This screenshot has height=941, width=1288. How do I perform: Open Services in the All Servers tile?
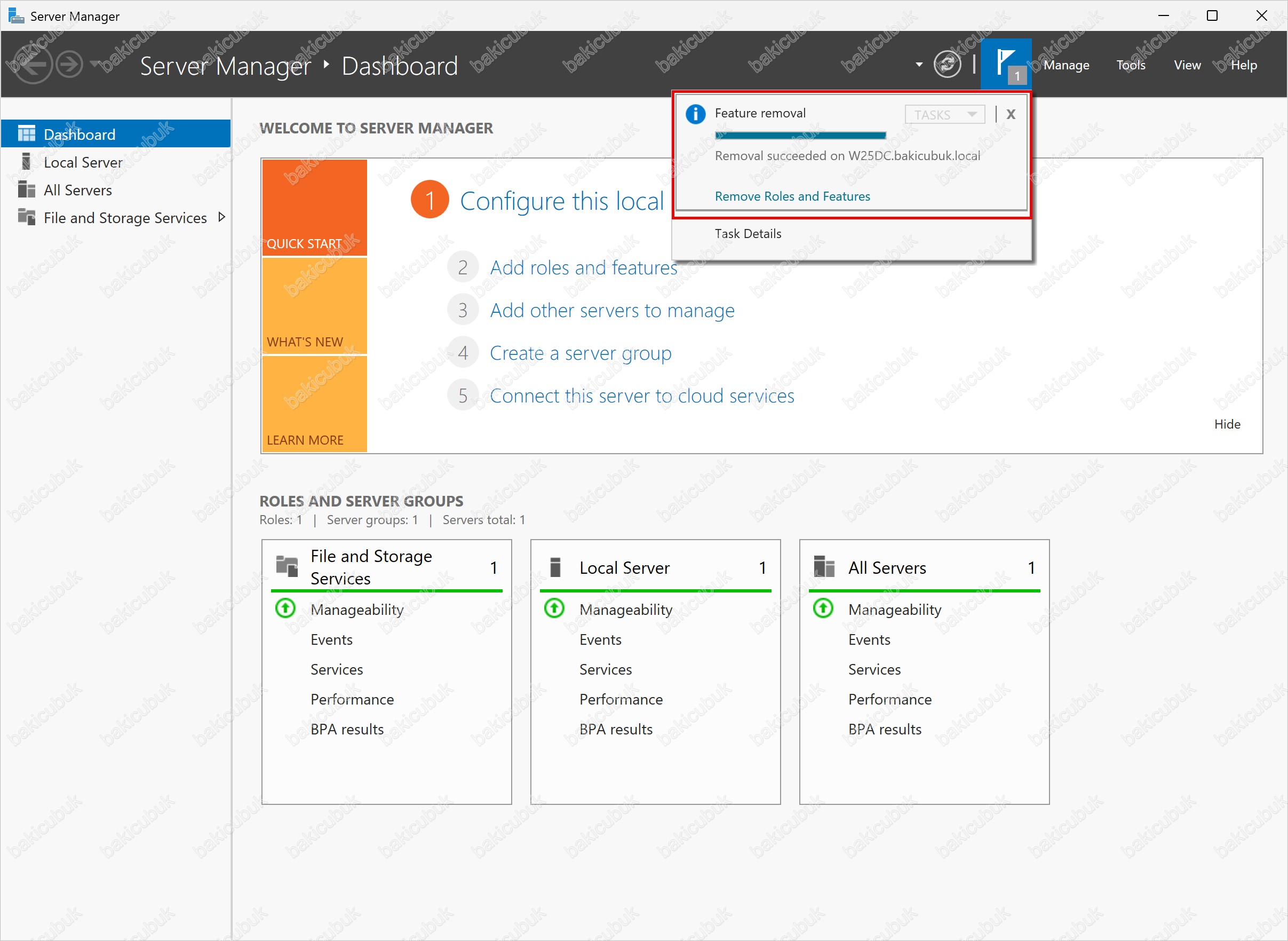coord(874,669)
